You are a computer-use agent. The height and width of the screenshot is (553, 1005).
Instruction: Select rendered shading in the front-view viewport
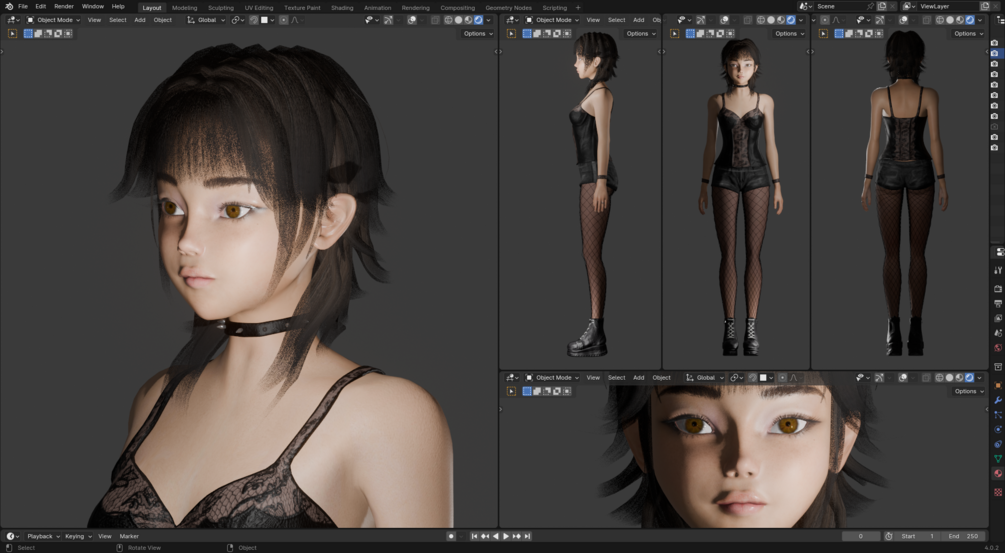791,20
